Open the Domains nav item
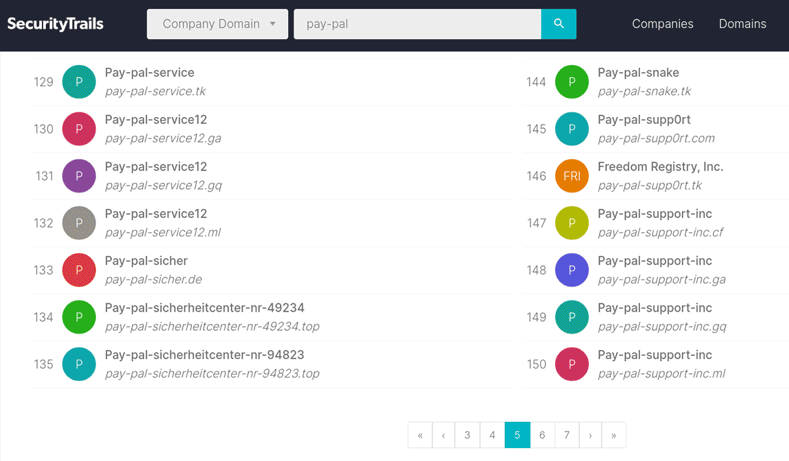789x461 pixels. (x=742, y=24)
